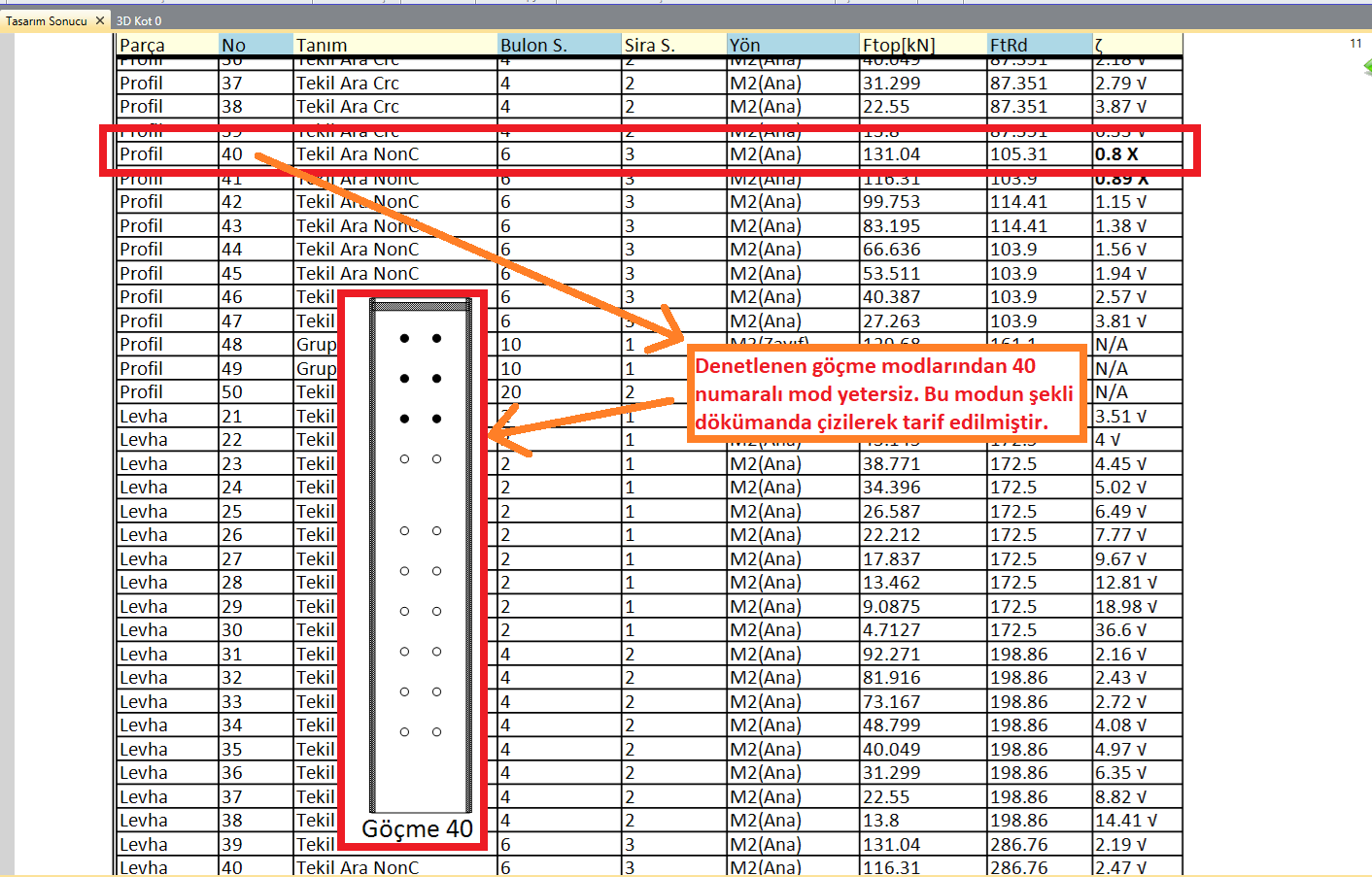This screenshot has height=877, width=1372.
Task: Click Ftop value 99.753 in Profil row 42
Action: coord(891,202)
